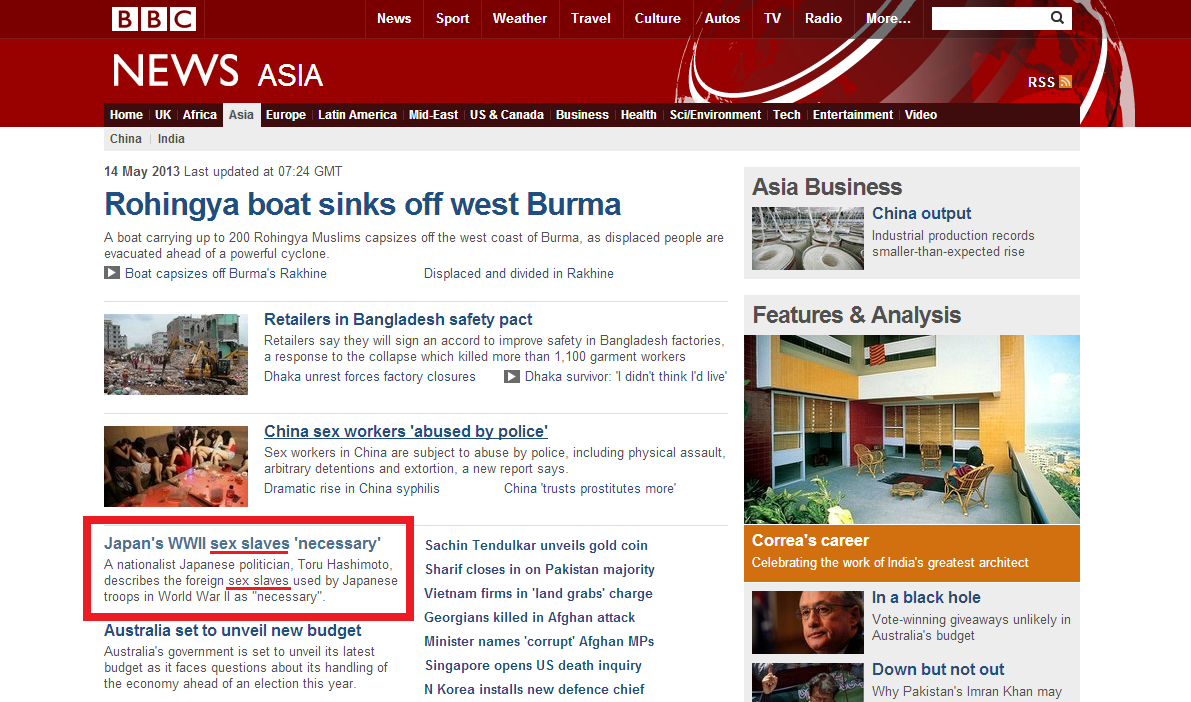
Task: Open the RSS feed icon
Action: click(x=1065, y=81)
